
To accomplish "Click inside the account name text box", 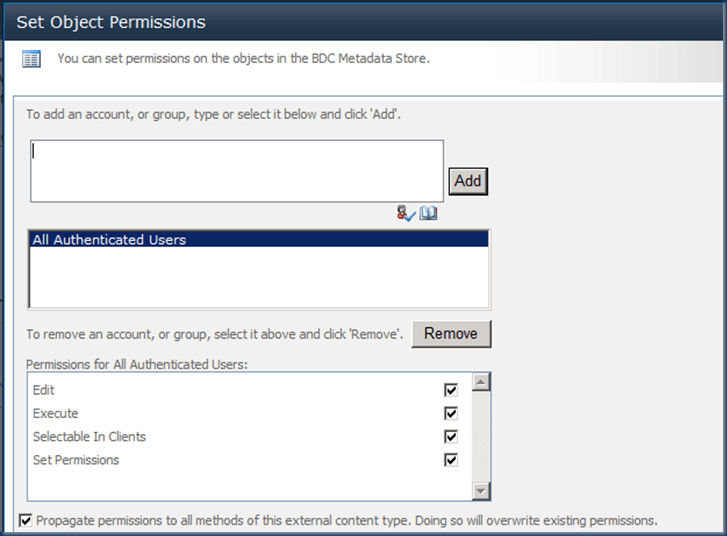I will [x=237, y=172].
